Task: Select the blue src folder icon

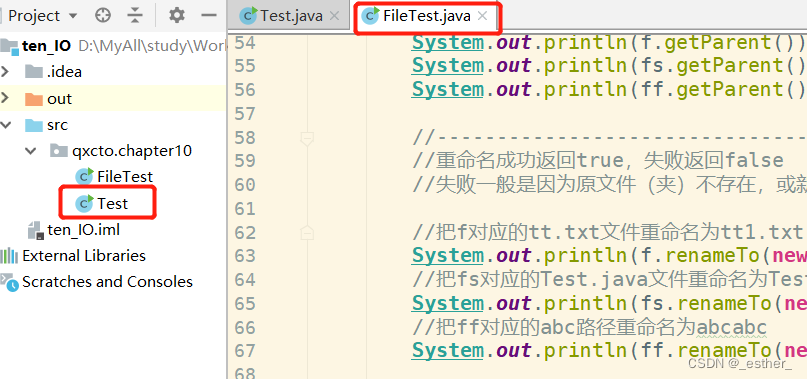Action: (34, 125)
